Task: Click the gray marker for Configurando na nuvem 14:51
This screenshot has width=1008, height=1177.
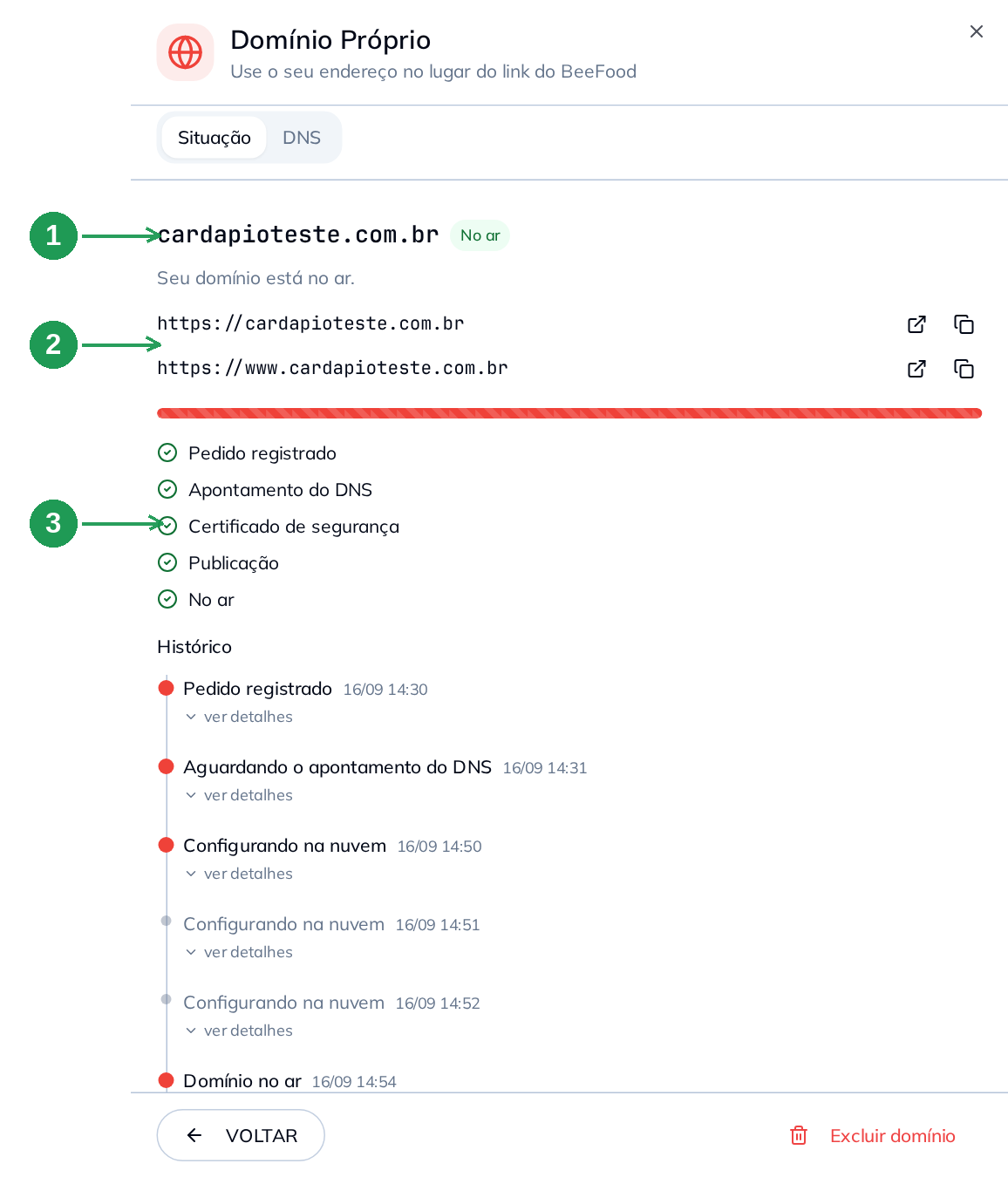Action: 166,921
